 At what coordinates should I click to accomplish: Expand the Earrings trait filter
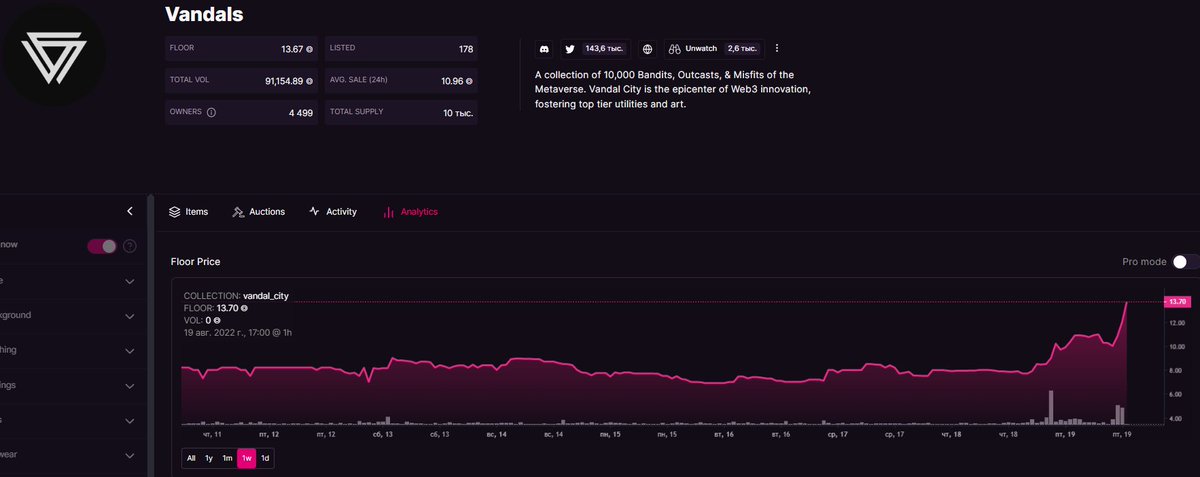coord(130,386)
